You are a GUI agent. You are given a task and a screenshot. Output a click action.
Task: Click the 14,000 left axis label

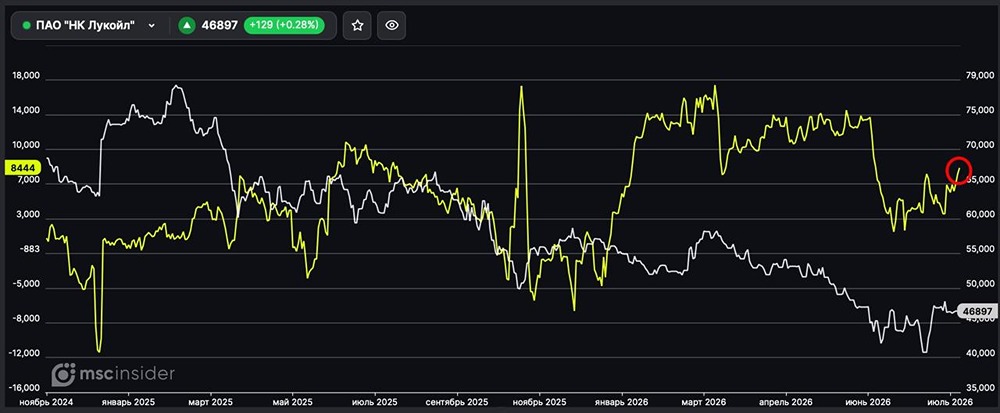click(x=26, y=110)
